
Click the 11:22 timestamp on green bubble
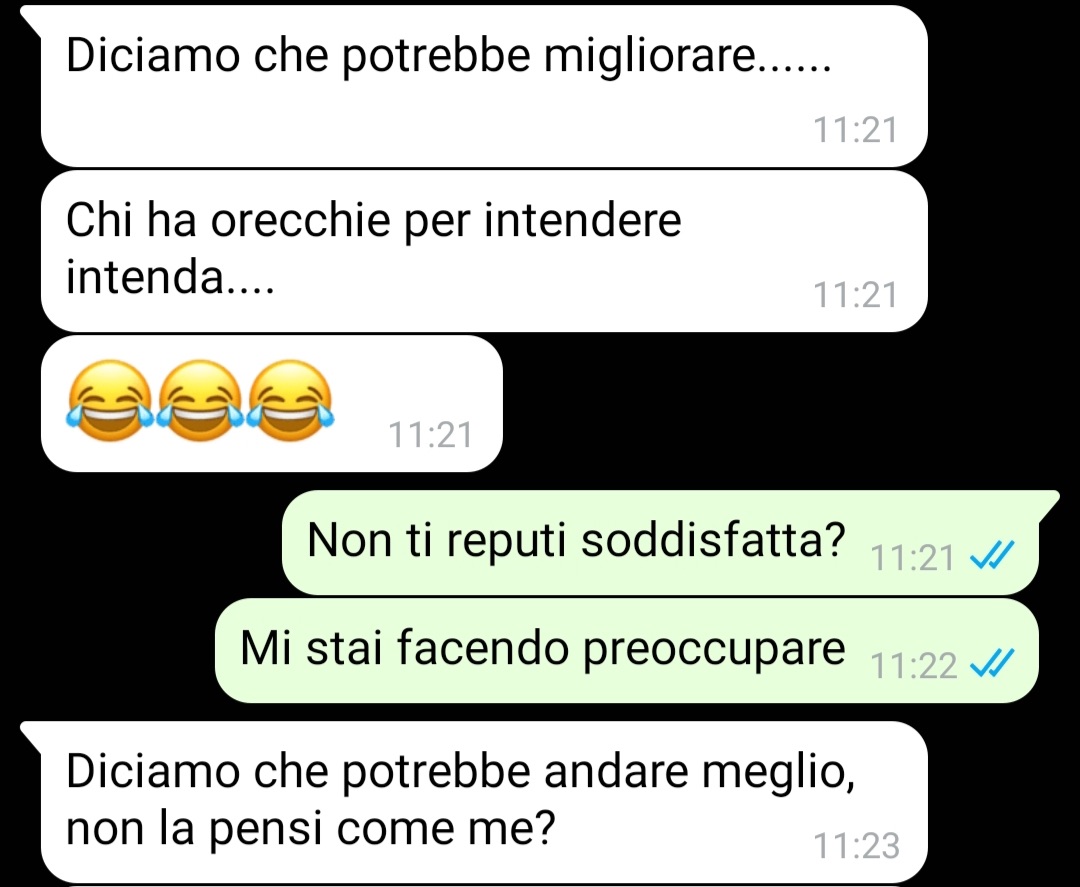click(913, 666)
